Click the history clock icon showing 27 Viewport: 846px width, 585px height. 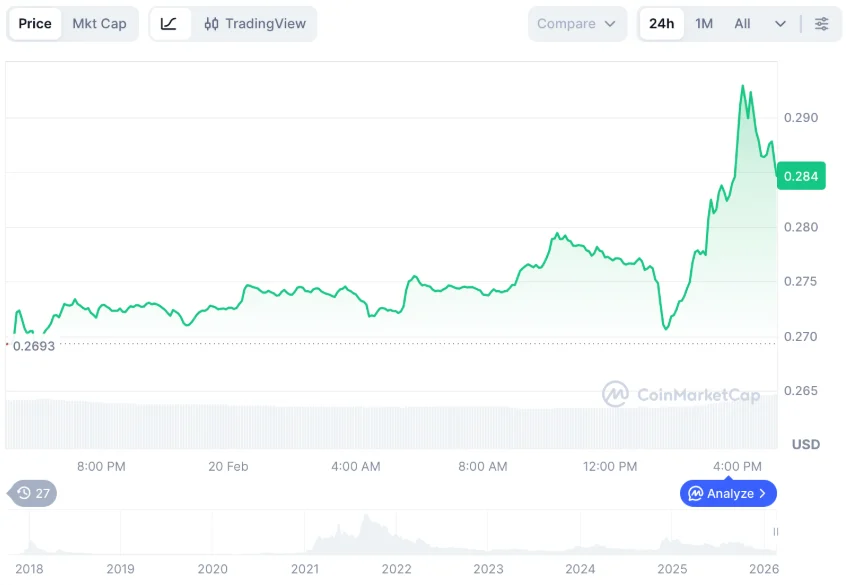pos(30,493)
